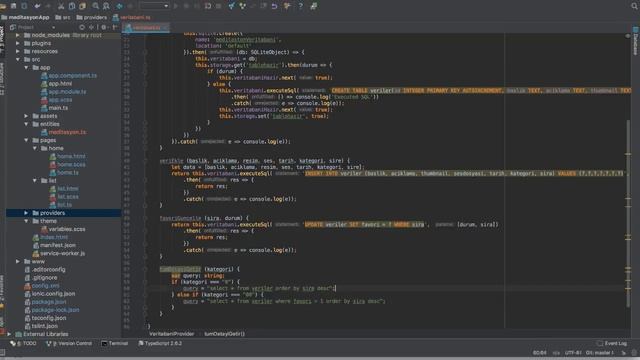640x360 pixels.
Task: Open app.module.ts in the project tree
Action: click(67, 92)
